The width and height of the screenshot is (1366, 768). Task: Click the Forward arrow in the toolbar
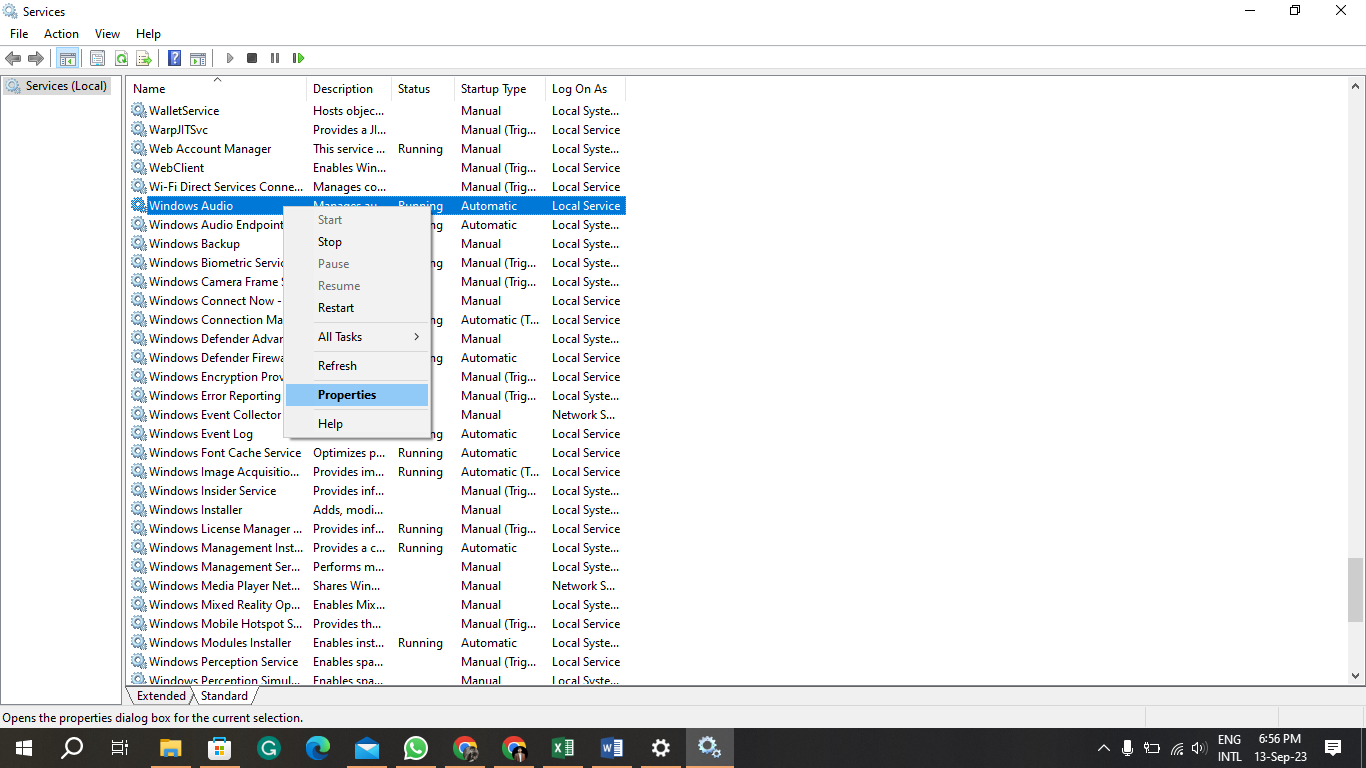point(36,58)
